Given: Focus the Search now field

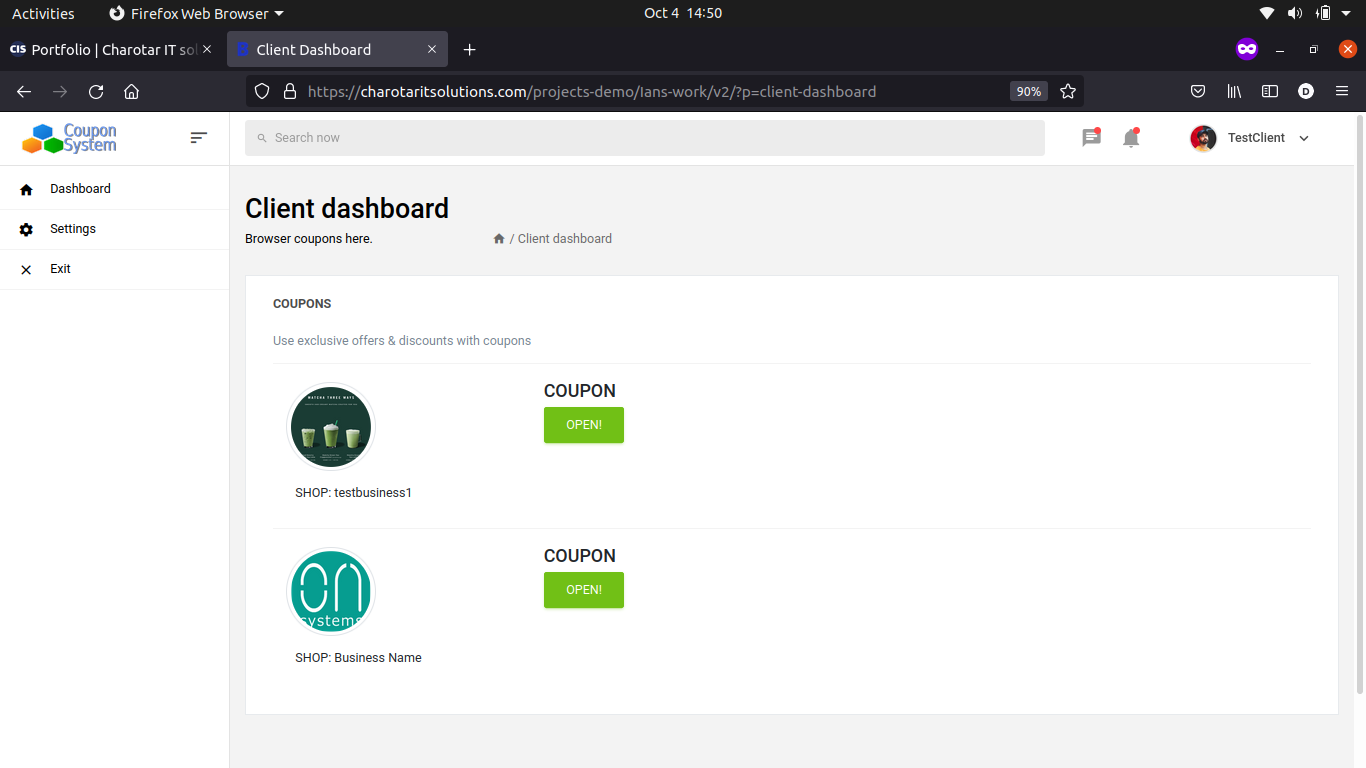Looking at the screenshot, I should click(645, 138).
